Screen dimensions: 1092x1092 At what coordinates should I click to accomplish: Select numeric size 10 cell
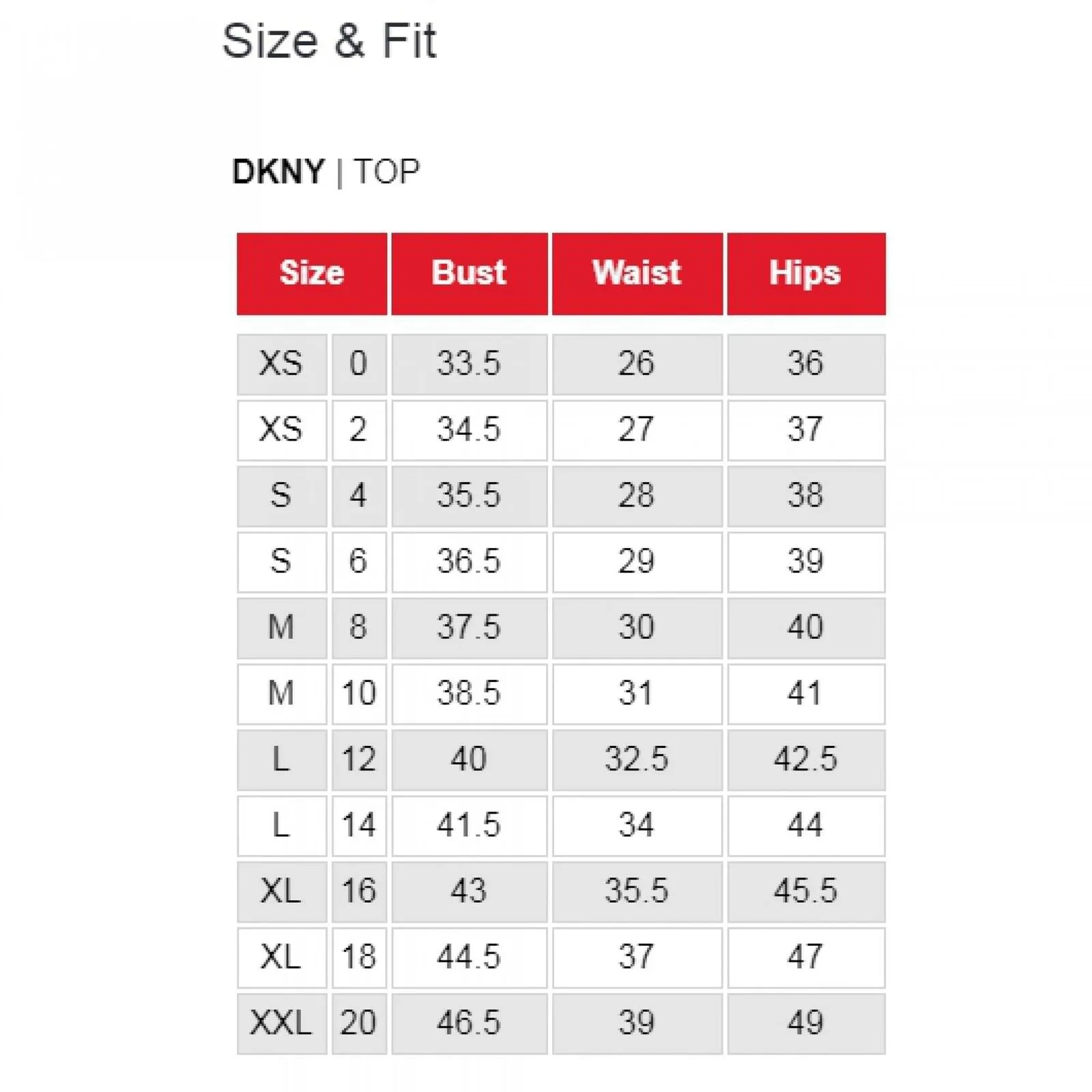pos(359,694)
